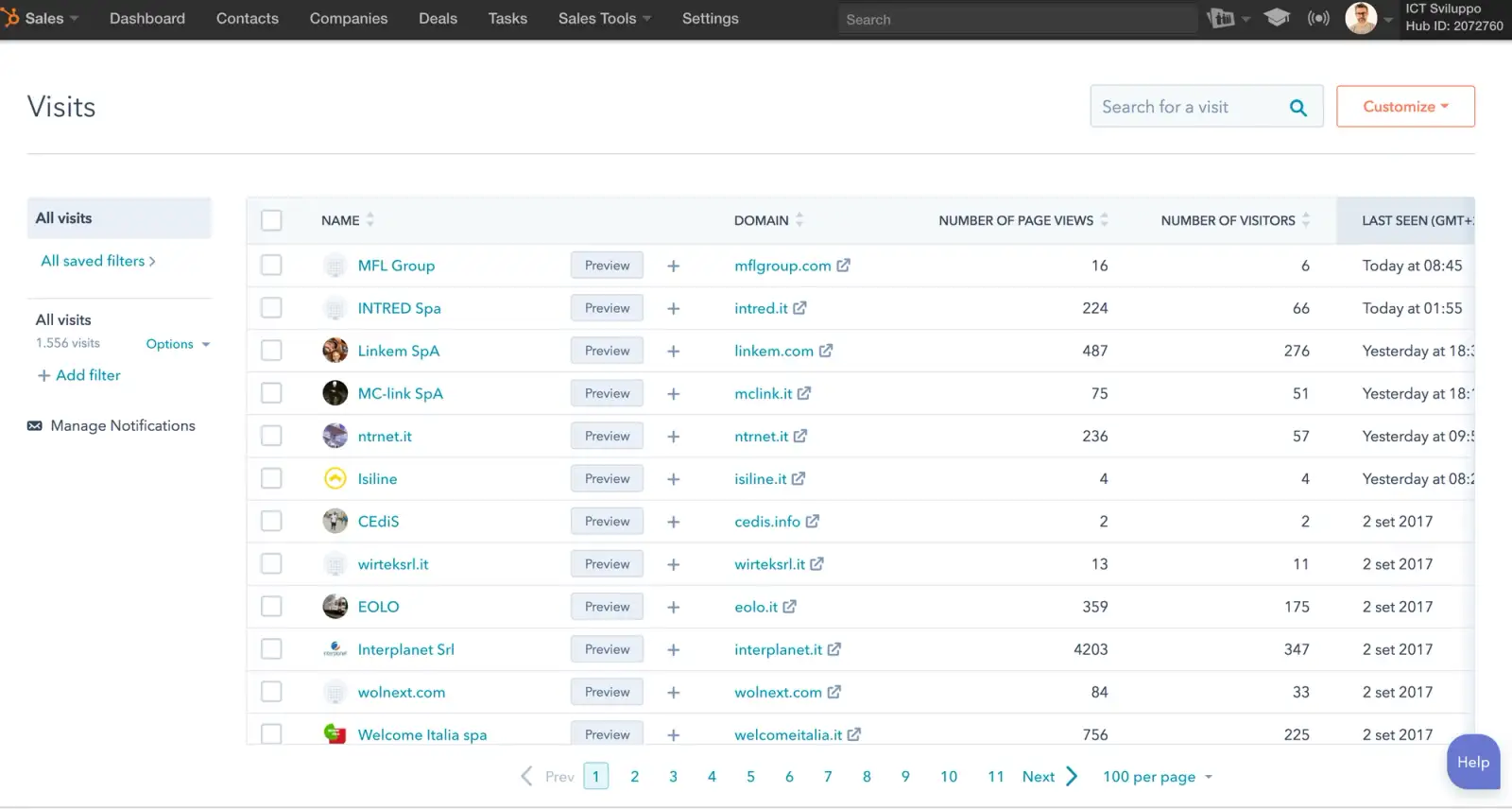This screenshot has height=809, width=1512.
Task: Click the plus icon for Interplanet Srl
Action: tap(674, 650)
